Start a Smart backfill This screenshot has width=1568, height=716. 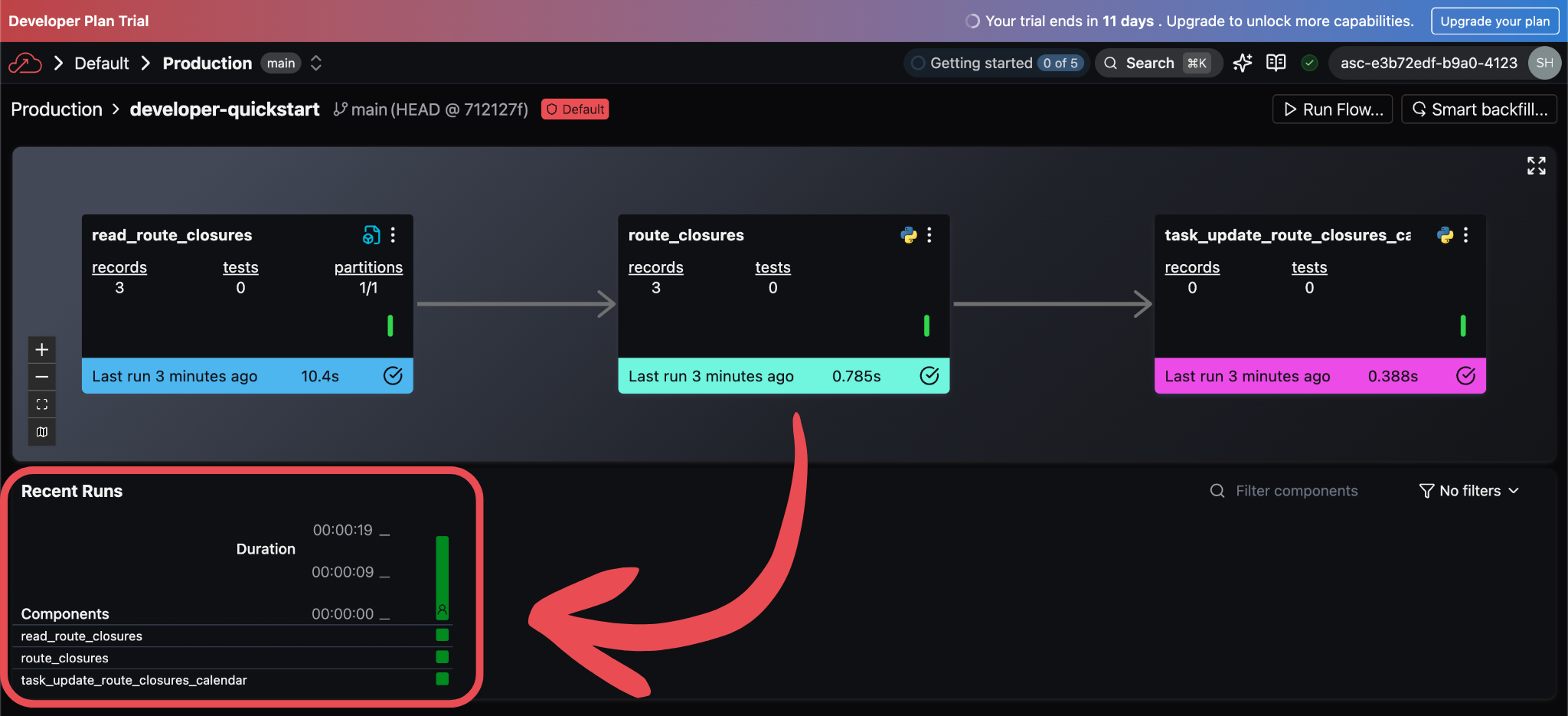coord(1478,110)
